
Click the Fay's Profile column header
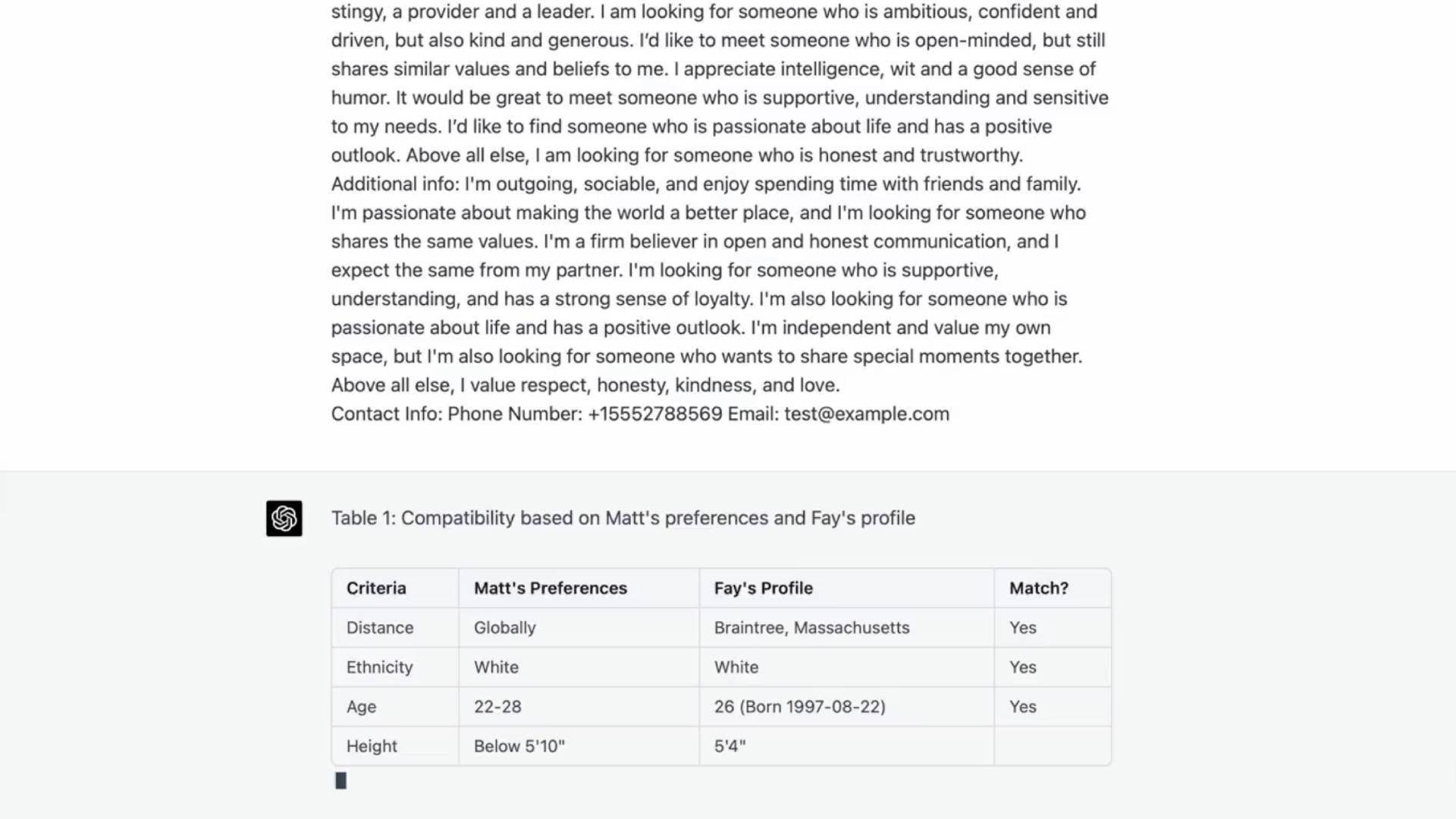(763, 588)
